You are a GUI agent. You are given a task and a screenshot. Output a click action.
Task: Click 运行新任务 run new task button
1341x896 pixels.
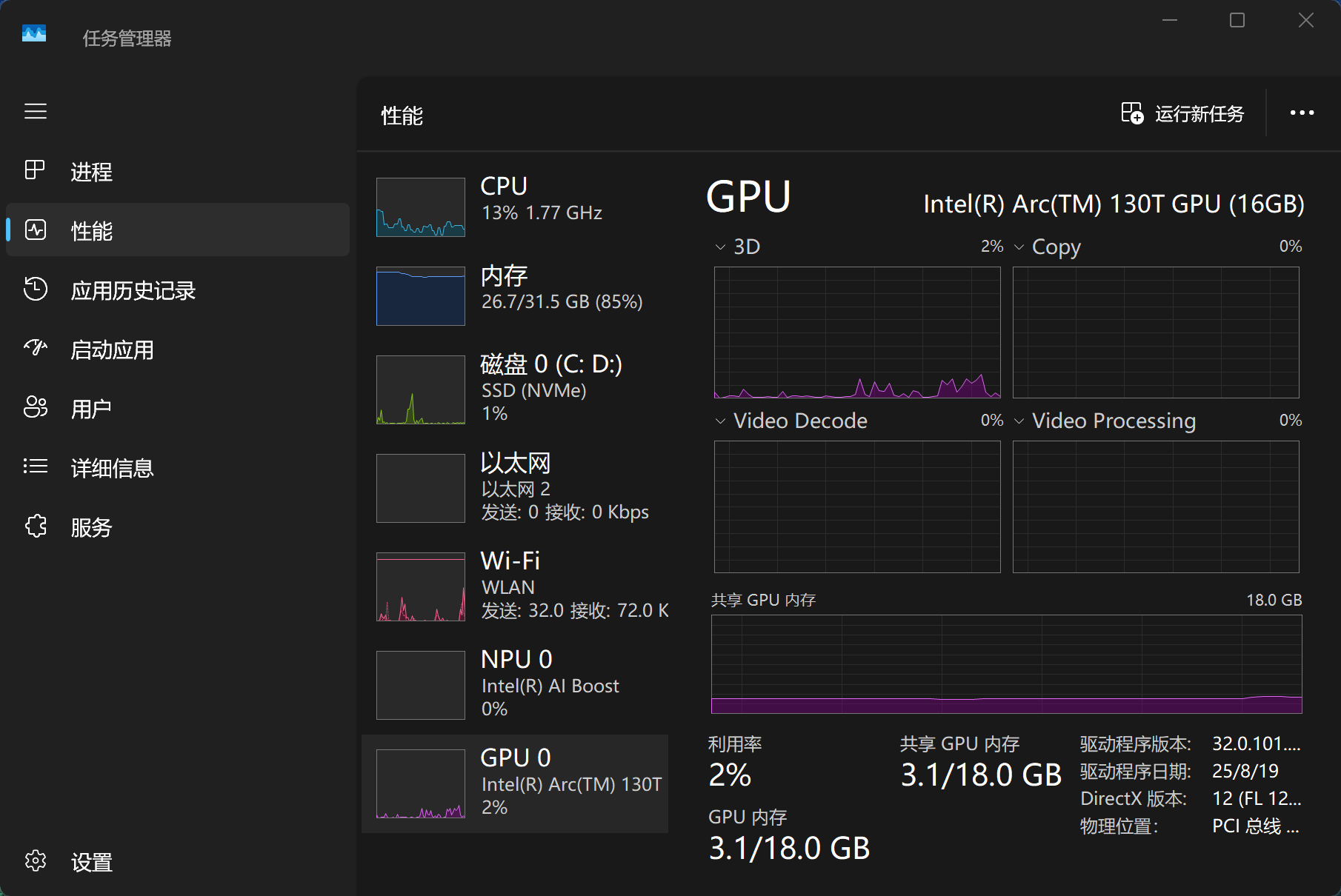(1182, 113)
